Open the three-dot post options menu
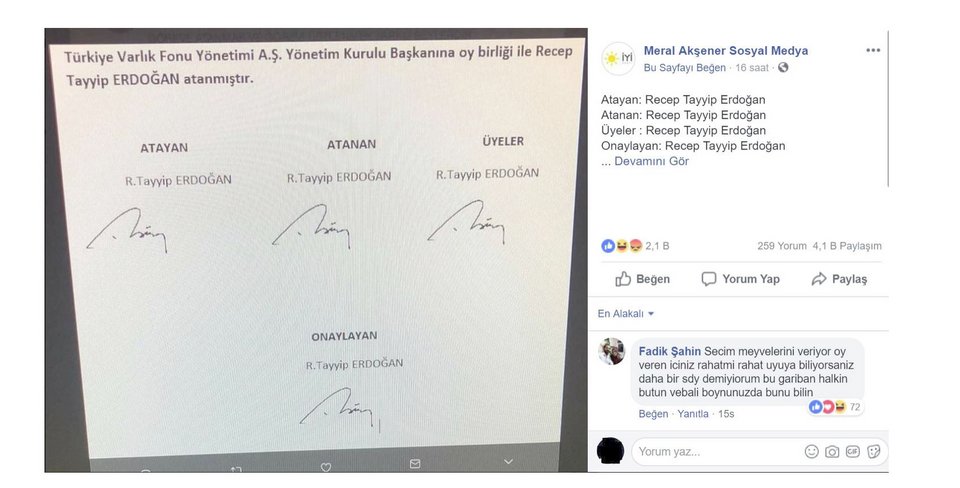 873,50
